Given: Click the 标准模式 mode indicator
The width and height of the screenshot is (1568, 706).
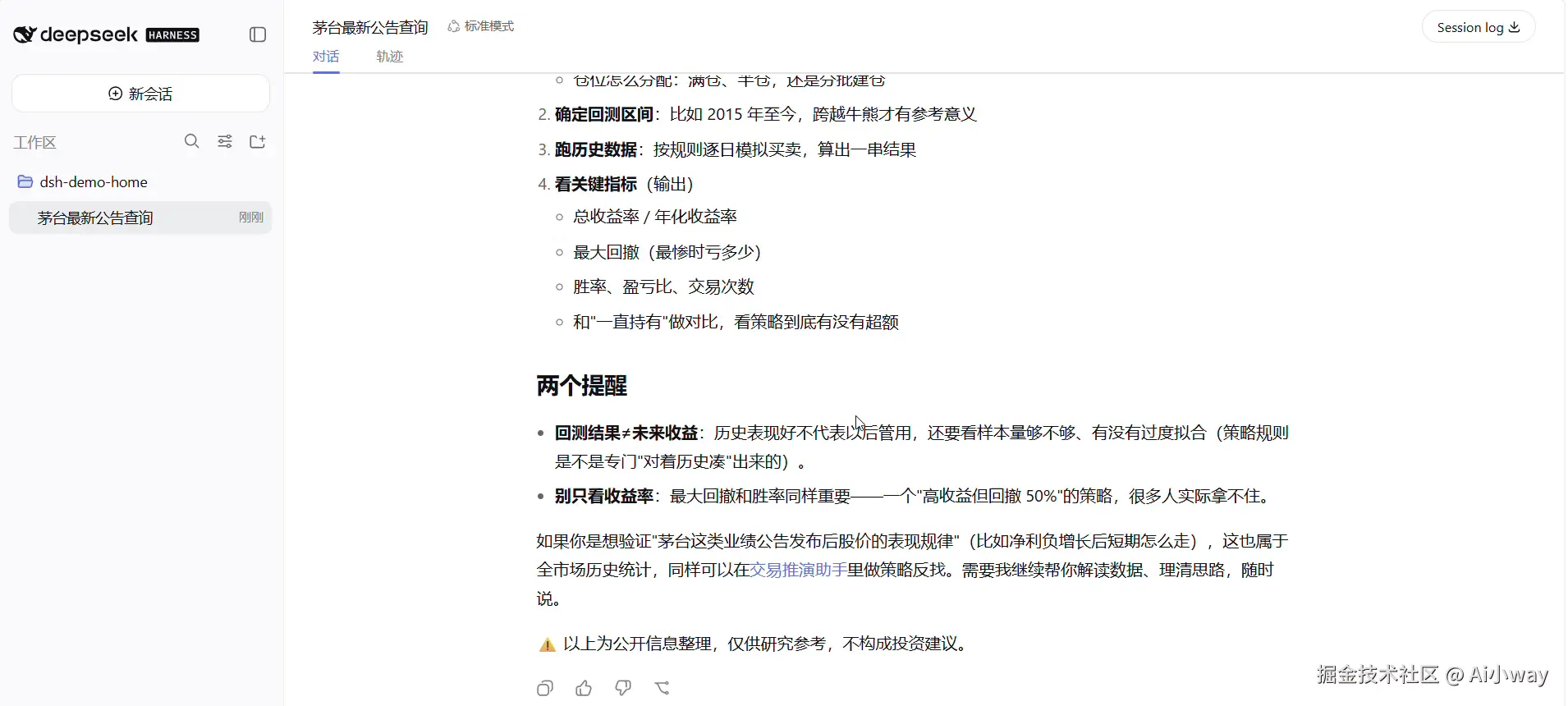Looking at the screenshot, I should (481, 26).
